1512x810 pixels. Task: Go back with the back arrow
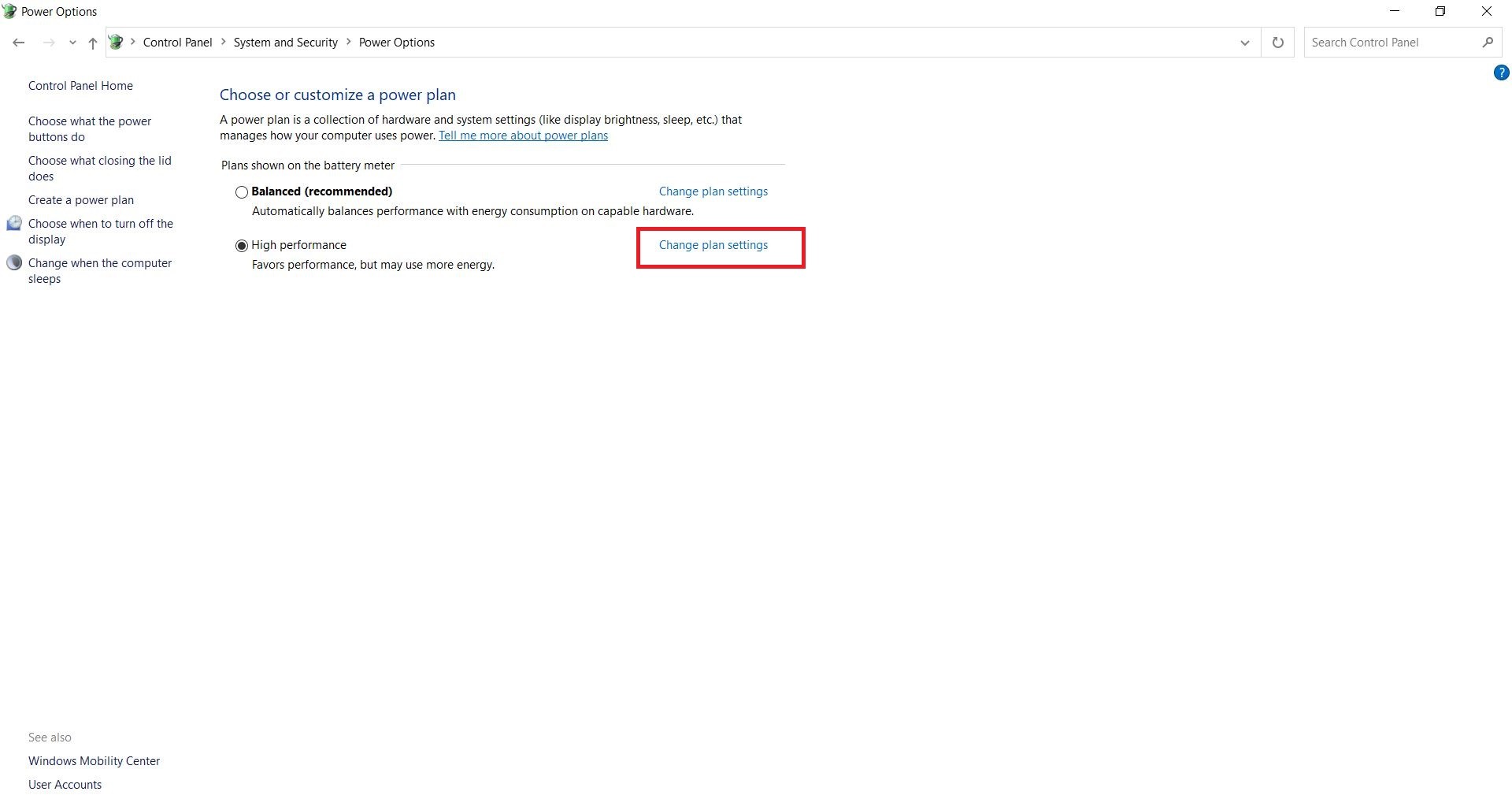[x=19, y=43]
